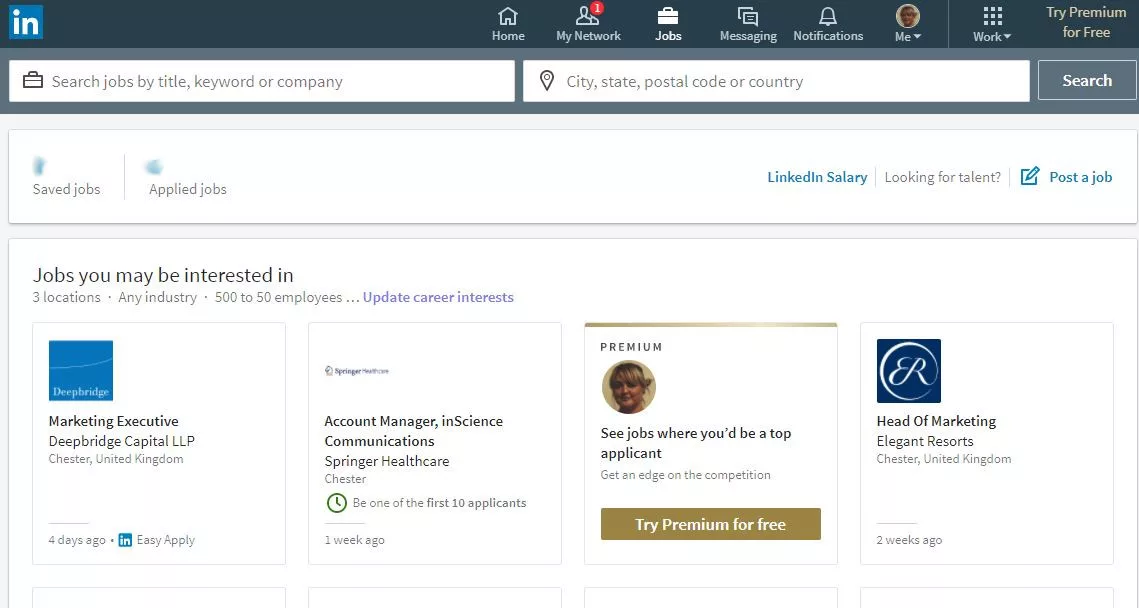1139x608 pixels.
Task: Click Deepbridge company logo
Action: pos(81,370)
